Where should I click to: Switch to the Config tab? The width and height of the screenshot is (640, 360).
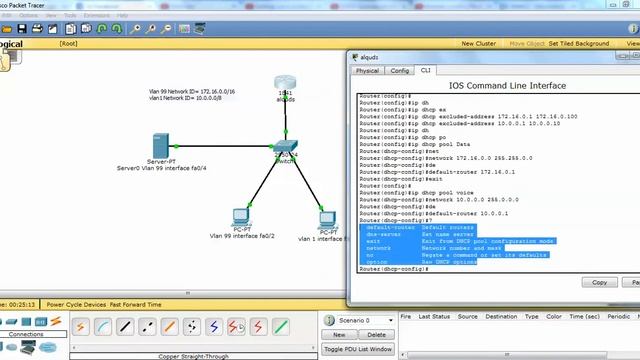tap(400, 71)
